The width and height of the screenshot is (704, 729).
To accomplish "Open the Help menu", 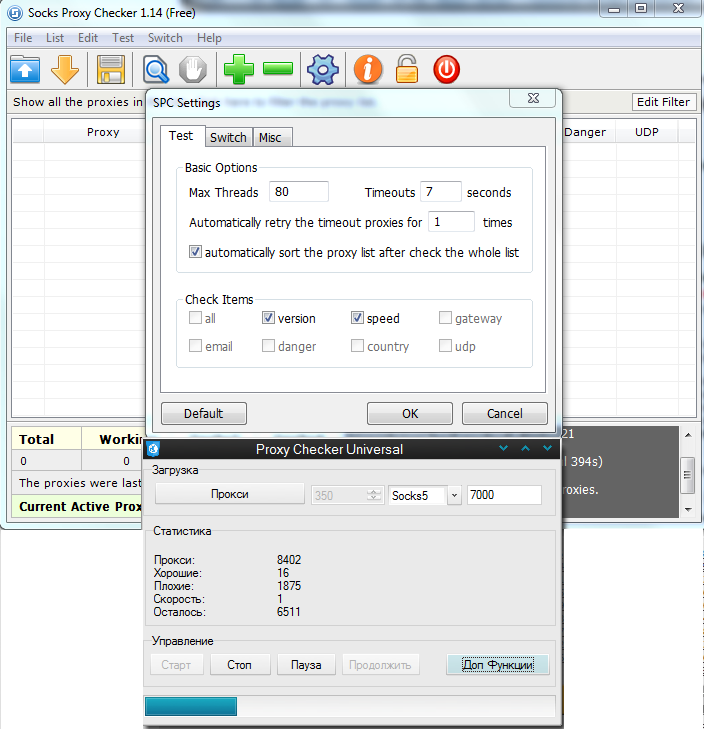I will pyautogui.click(x=209, y=38).
